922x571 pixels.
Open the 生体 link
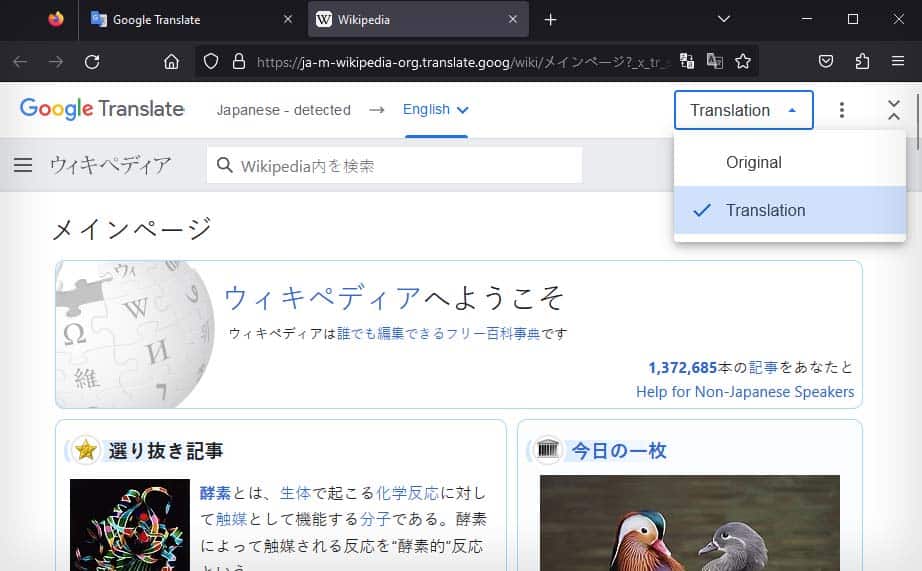295,493
